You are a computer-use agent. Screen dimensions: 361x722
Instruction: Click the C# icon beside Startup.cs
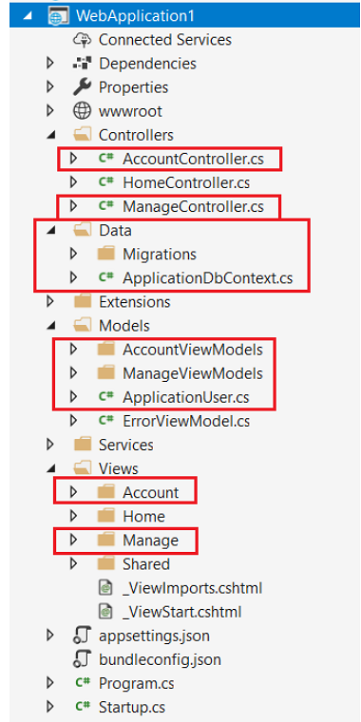coord(82,706)
